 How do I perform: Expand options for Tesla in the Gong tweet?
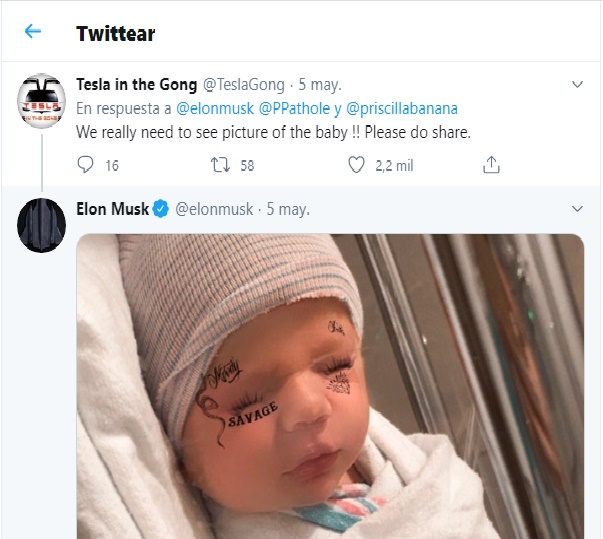pyautogui.click(x=576, y=84)
